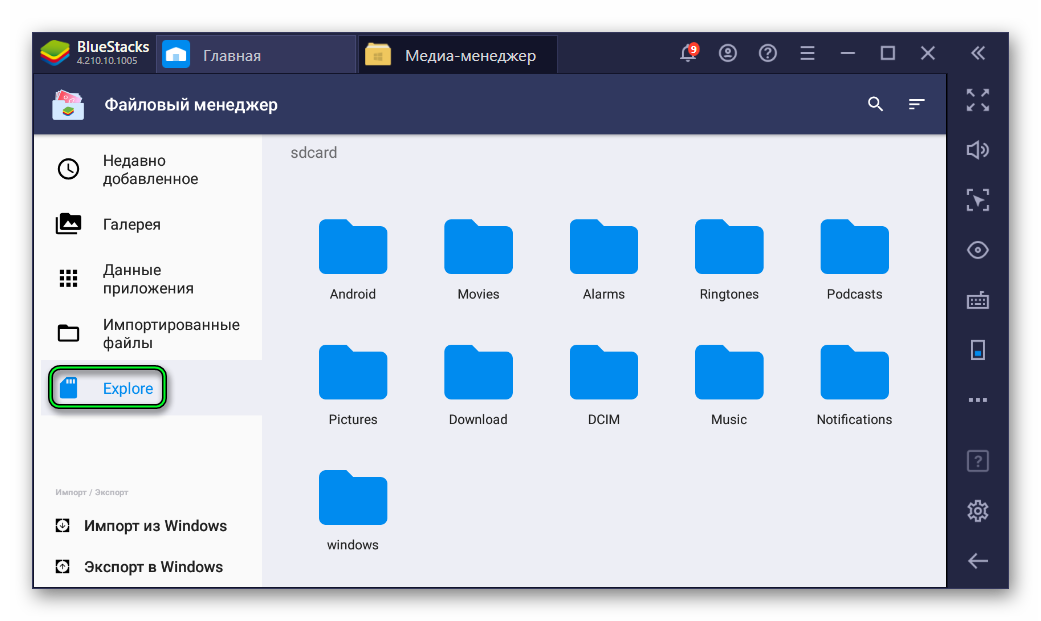The height and width of the screenshot is (621, 1041).
Task: Click Импорт из Windows
Action: point(155,526)
